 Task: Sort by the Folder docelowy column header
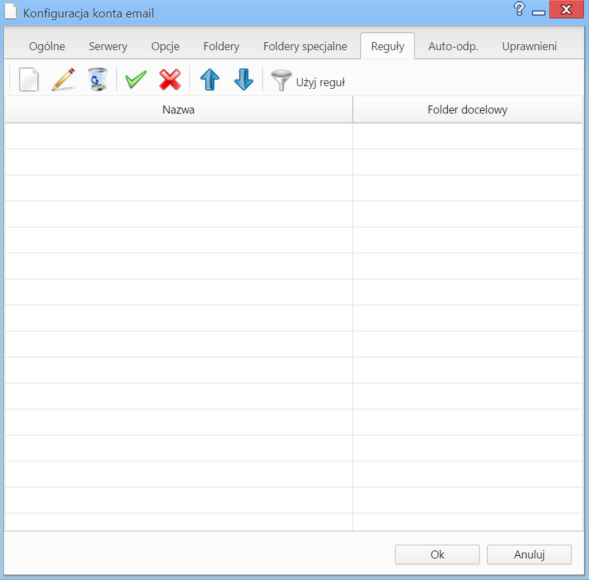click(467, 110)
